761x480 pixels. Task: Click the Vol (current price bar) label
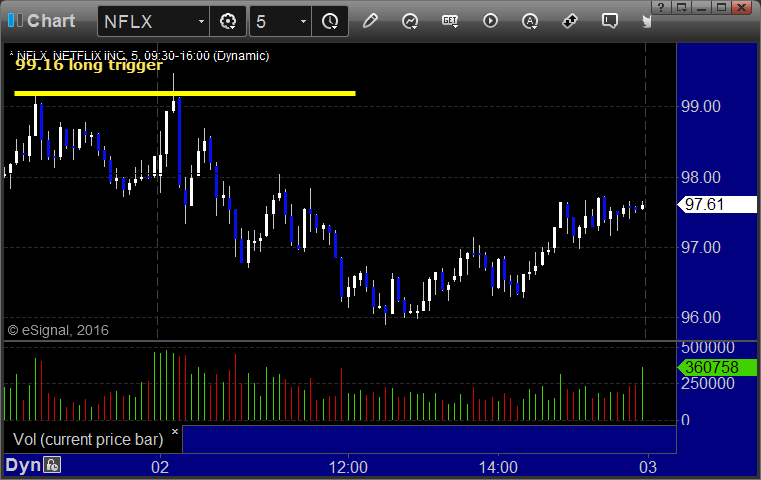tap(88, 440)
